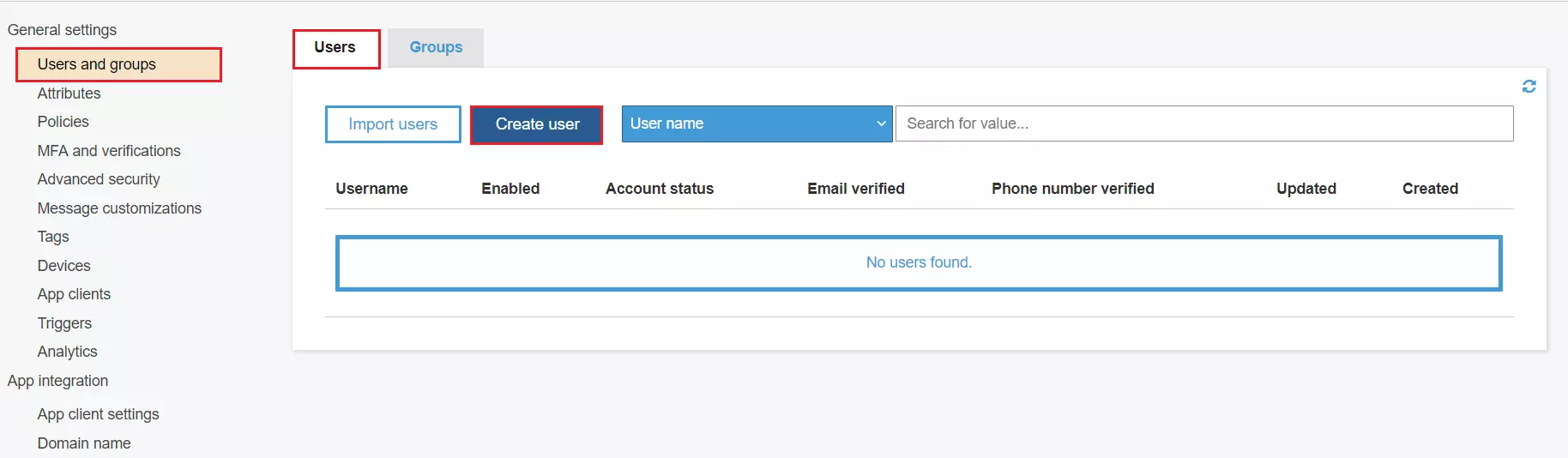Click the Import users button

(x=393, y=124)
